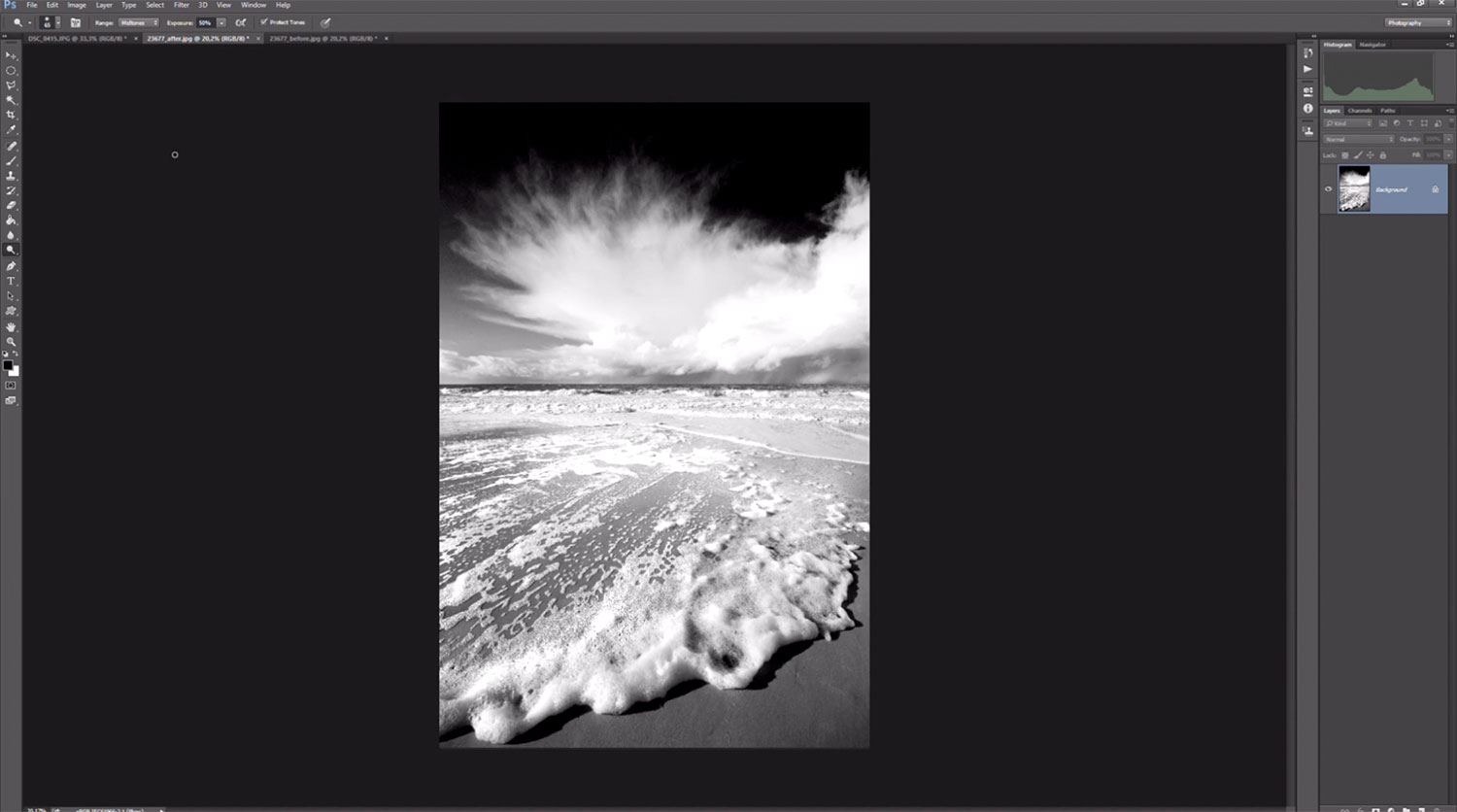Image resolution: width=1457 pixels, height=812 pixels.
Task: Pick the Clone Stamp tool
Action: coord(11,176)
